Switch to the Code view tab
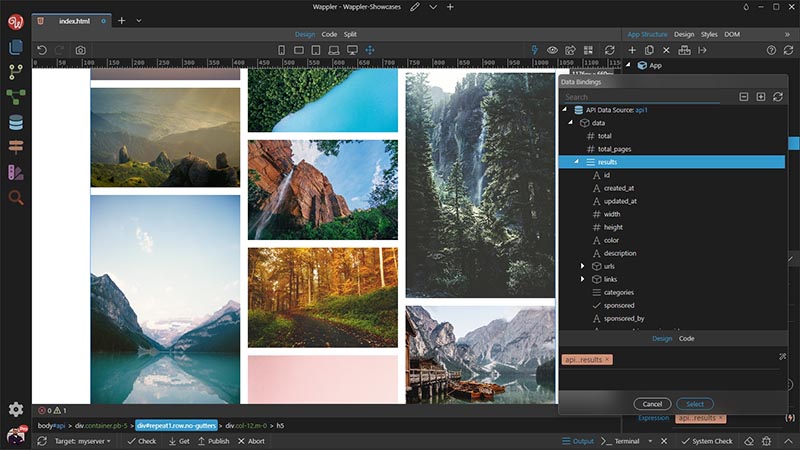Screen dimensions: 800x450 coord(329,34)
